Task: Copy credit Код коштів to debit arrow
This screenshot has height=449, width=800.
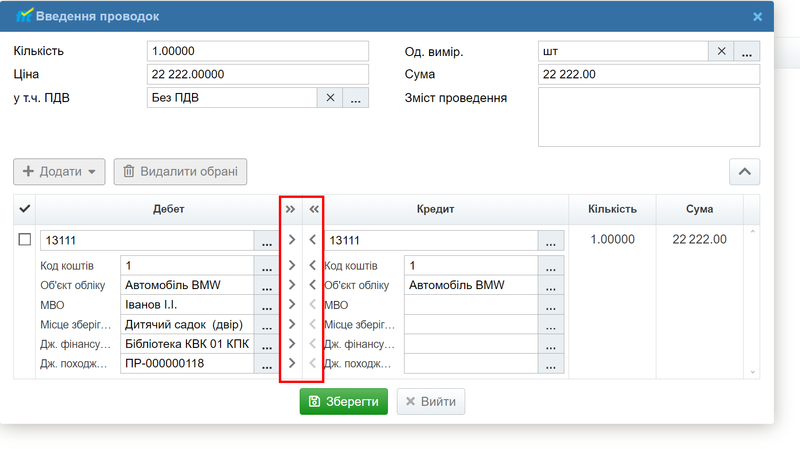Action: pos(313,265)
